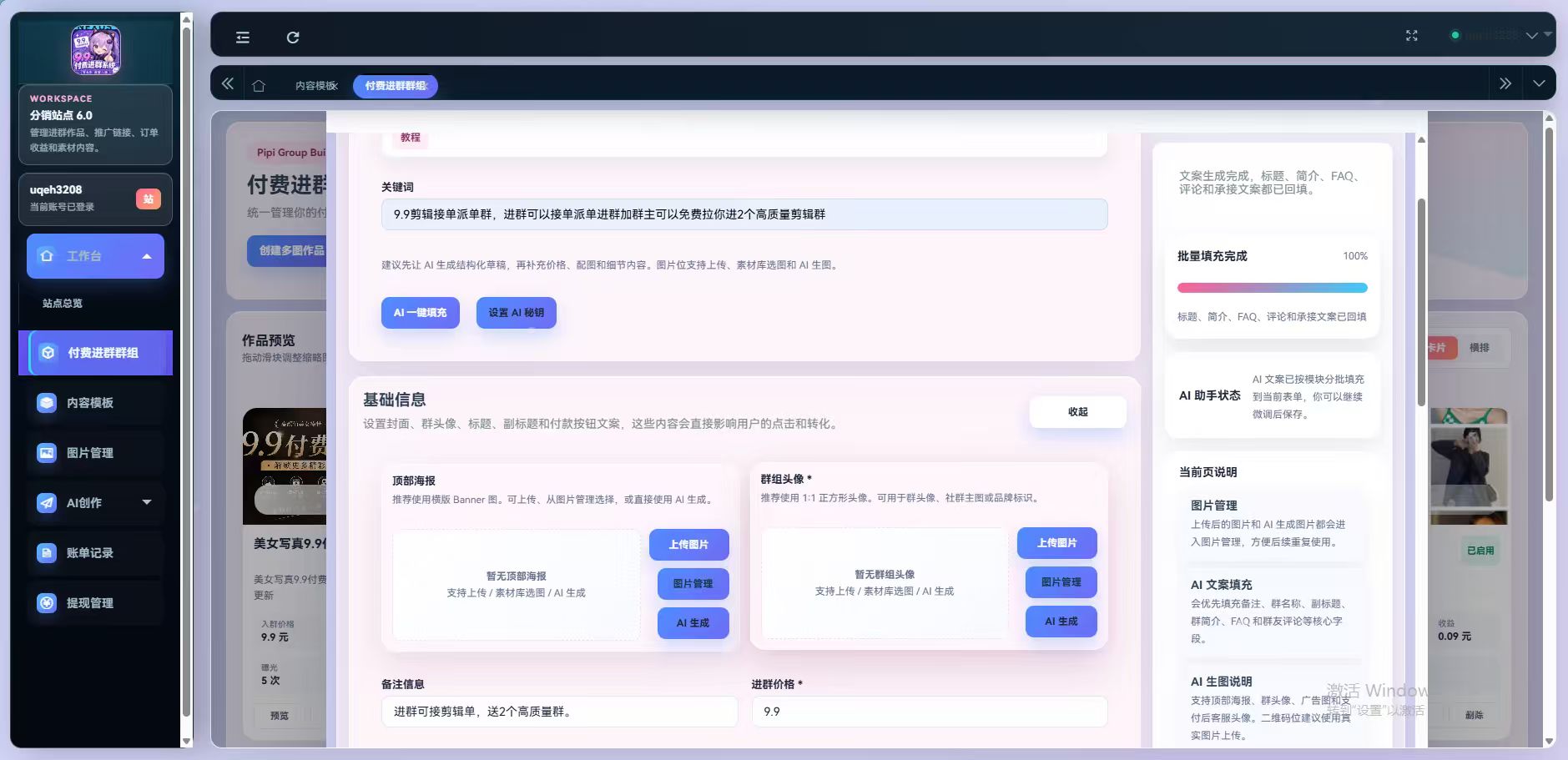This screenshot has height=760, width=1568.
Task: Click the 教程 tag label
Action: (410, 138)
